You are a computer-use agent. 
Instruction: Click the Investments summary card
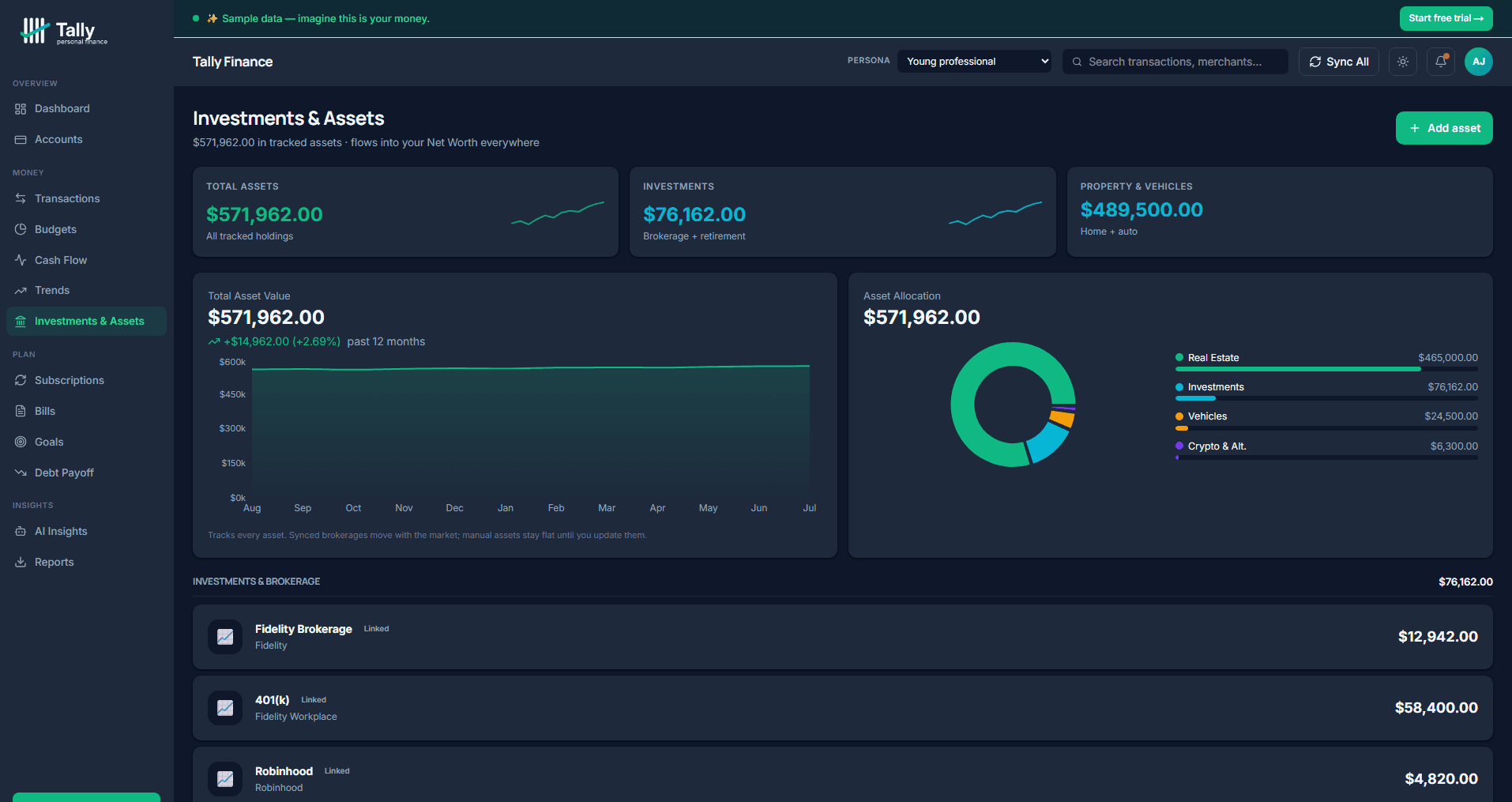click(842, 212)
